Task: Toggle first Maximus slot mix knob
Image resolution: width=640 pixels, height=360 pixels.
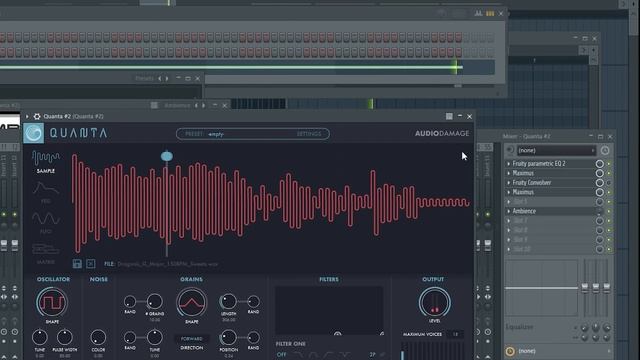Action: pos(599,173)
